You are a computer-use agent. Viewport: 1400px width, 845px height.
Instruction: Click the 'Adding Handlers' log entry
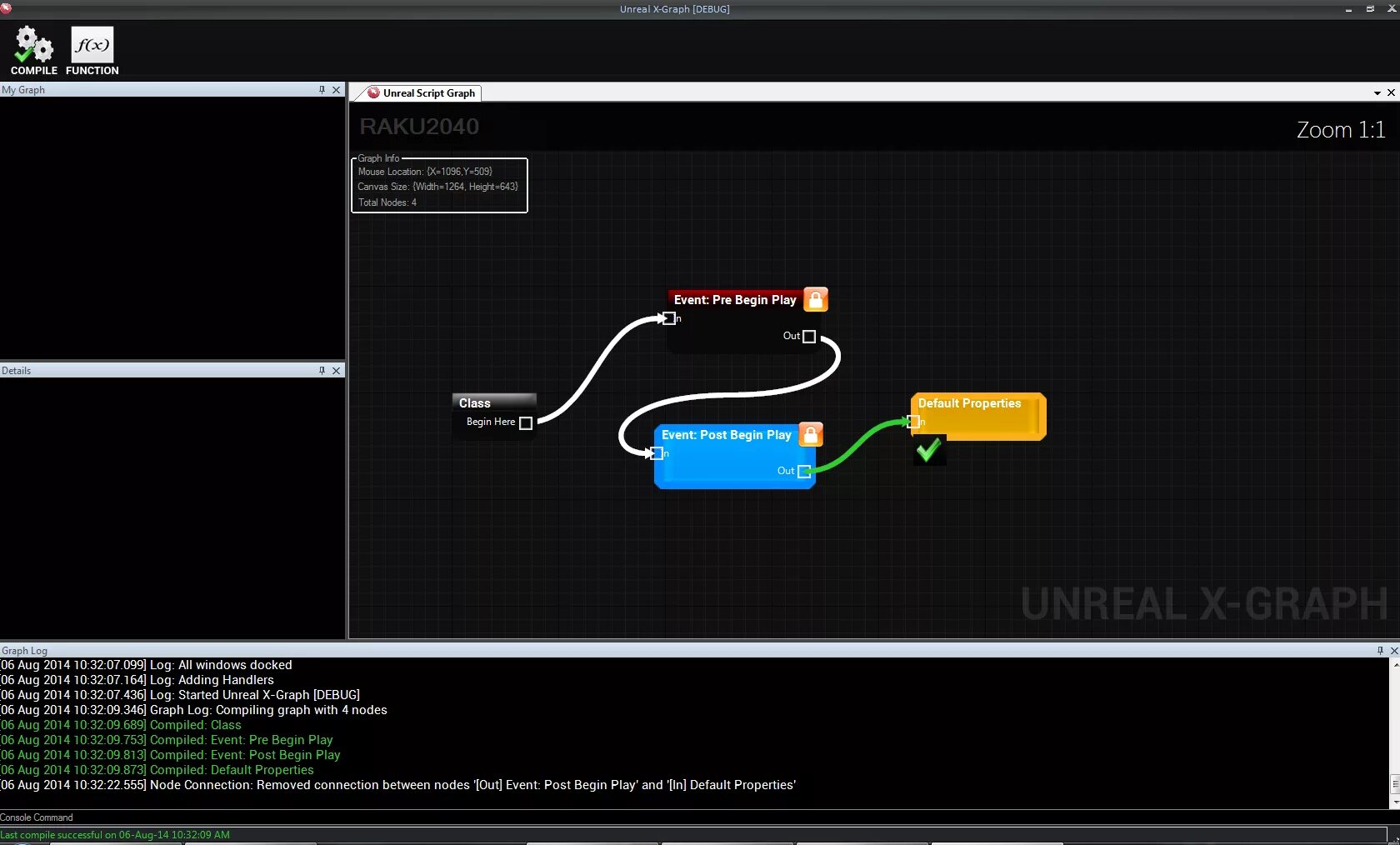137,680
